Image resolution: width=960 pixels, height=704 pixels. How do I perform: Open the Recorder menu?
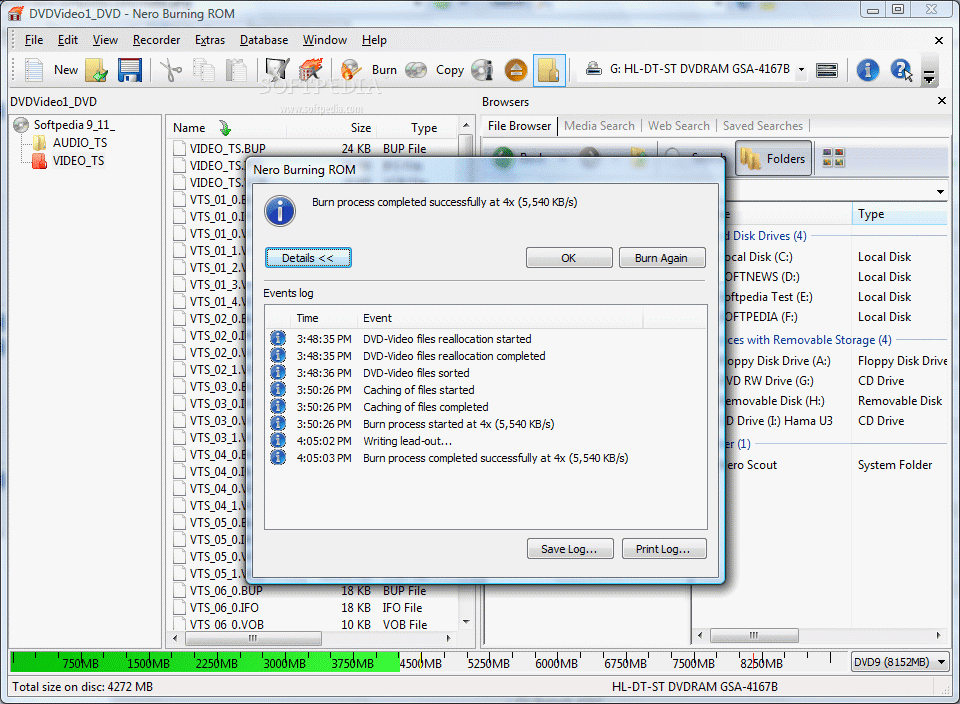click(x=156, y=40)
